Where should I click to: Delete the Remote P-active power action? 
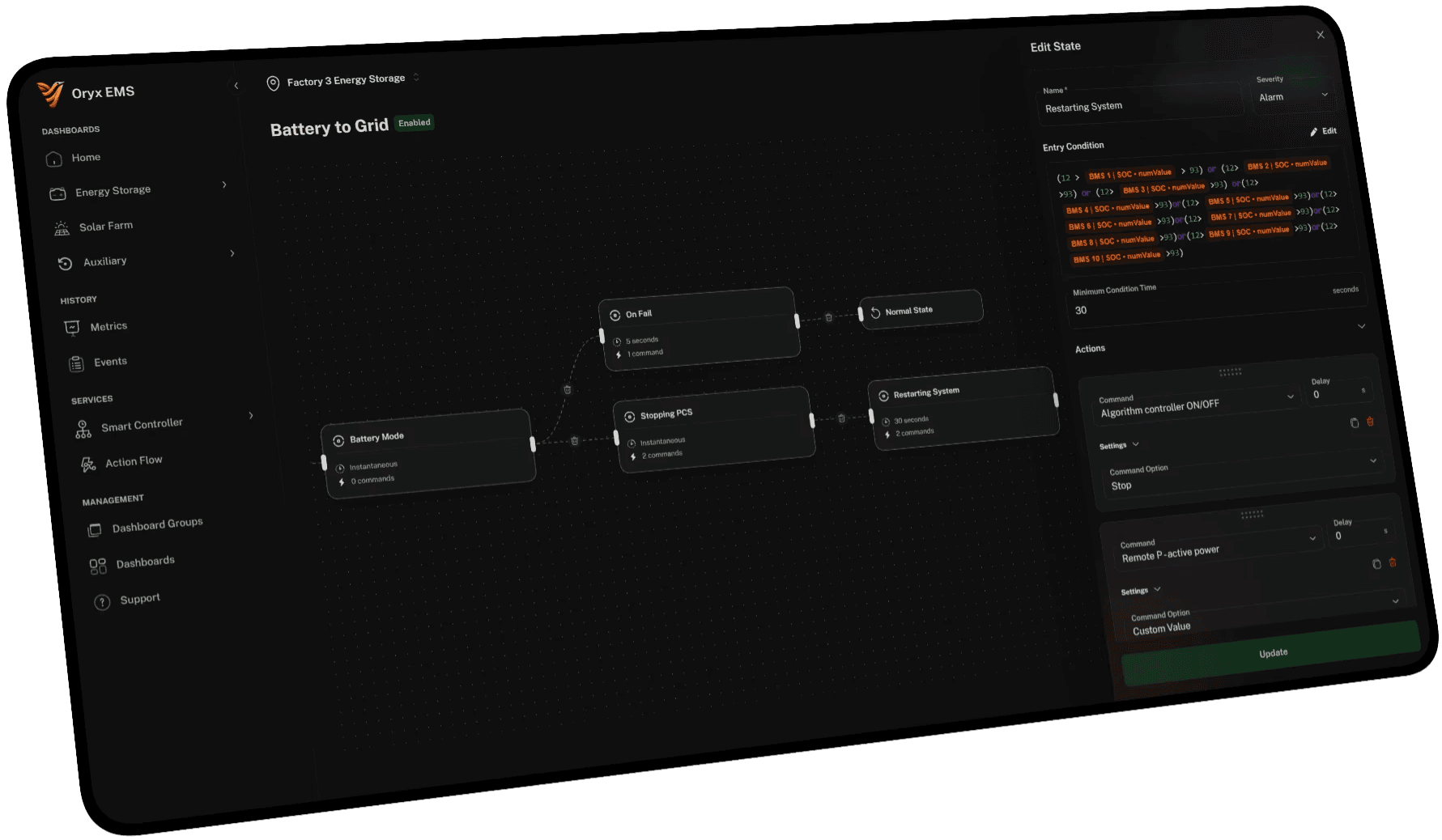click(x=1393, y=562)
